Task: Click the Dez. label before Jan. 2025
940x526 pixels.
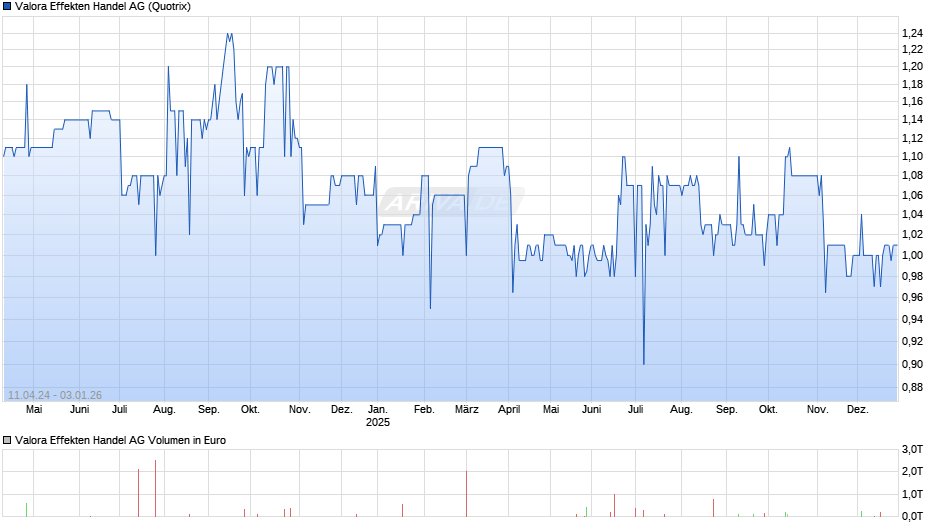Action: [x=342, y=410]
